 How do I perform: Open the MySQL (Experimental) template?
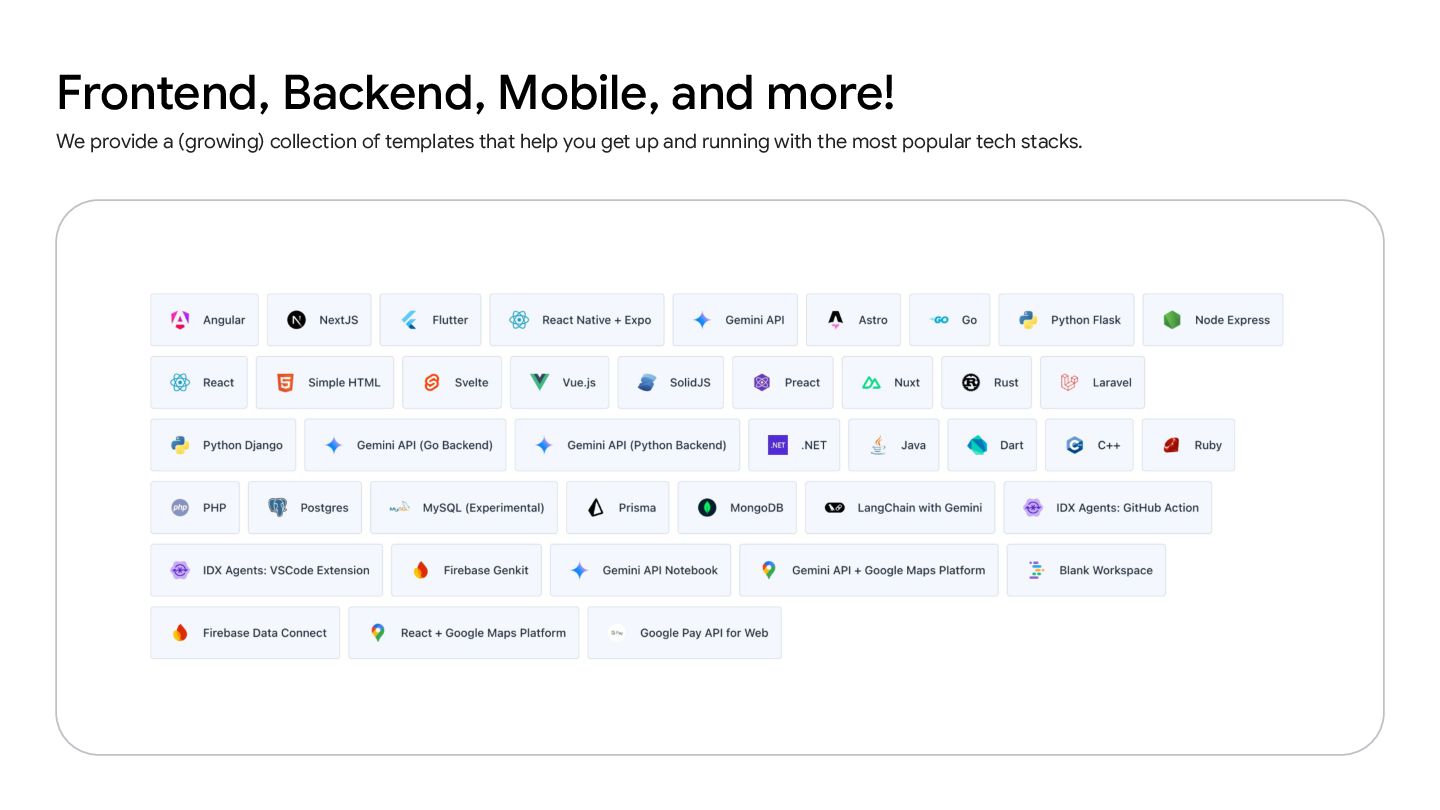[x=464, y=507]
